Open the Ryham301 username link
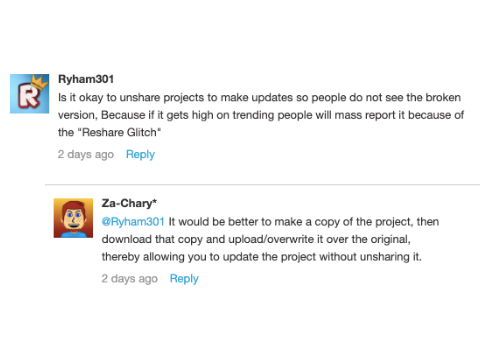 tap(86, 79)
